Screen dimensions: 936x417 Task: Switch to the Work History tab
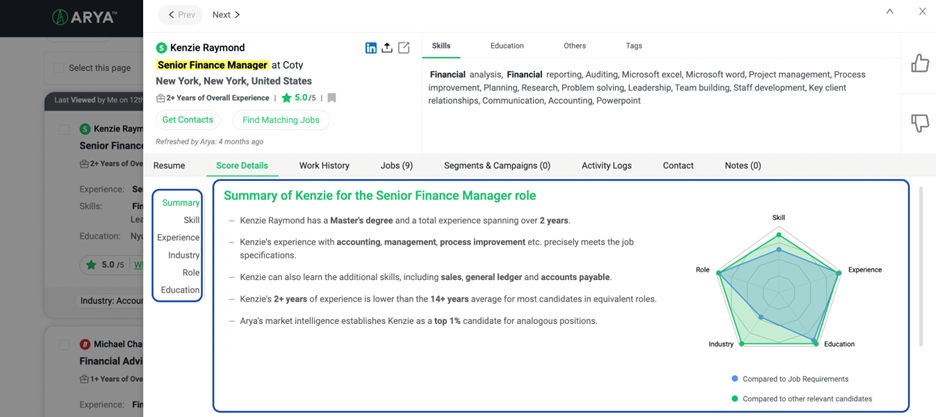[324, 165]
